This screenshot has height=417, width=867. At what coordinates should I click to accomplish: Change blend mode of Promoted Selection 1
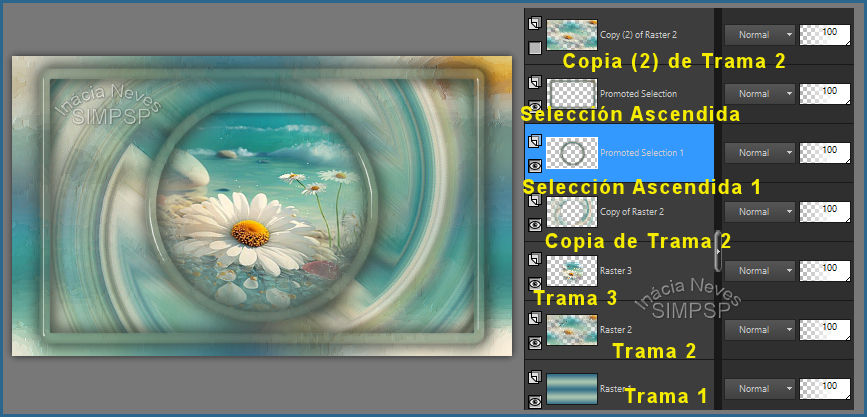760,153
